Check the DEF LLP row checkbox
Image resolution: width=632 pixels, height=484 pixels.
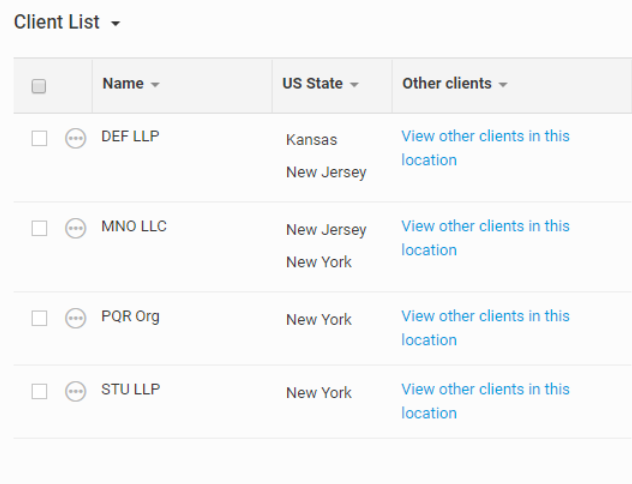(39, 139)
